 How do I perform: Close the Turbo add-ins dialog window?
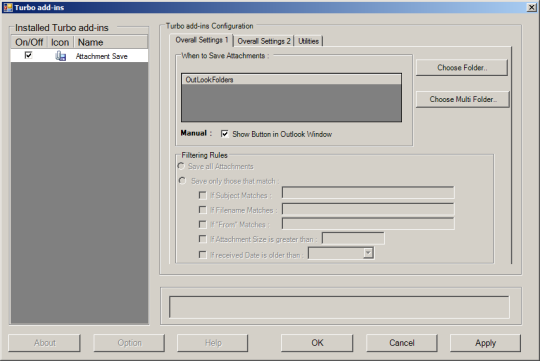click(531, 7)
